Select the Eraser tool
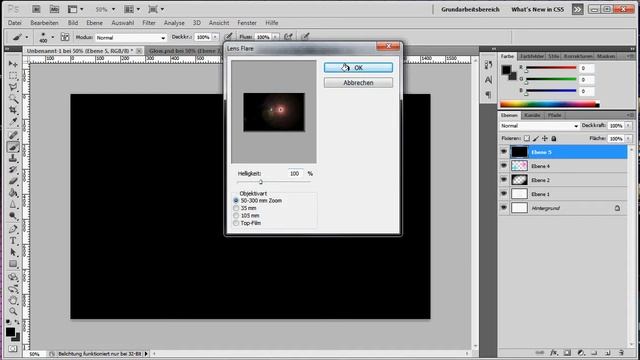Image resolution: width=640 pixels, height=360 pixels. click(13, 181)
